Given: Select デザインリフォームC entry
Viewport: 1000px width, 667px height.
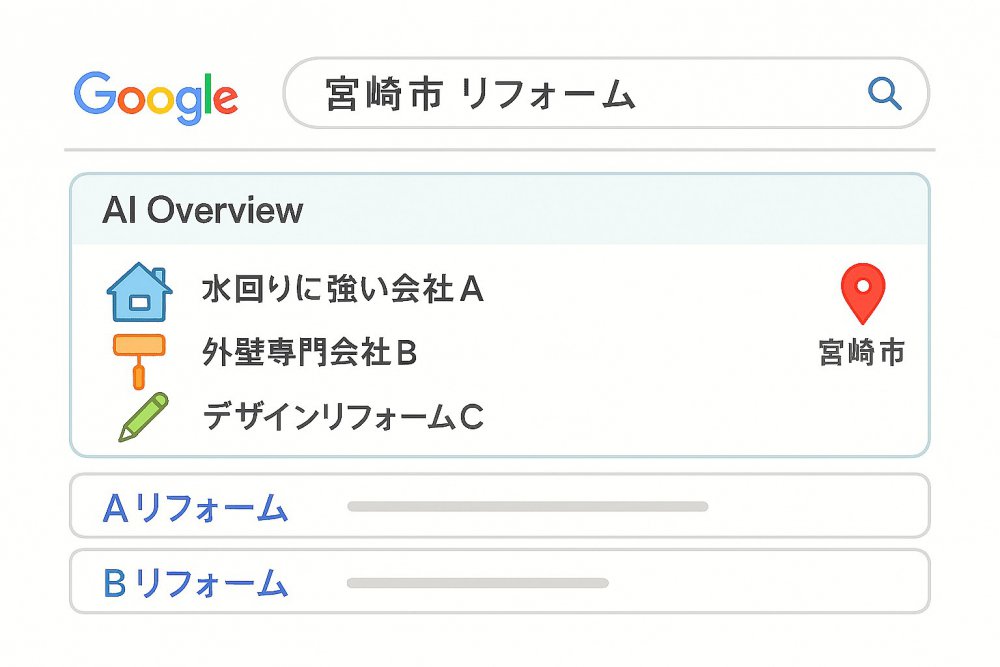Looking at the screenshot, I should pyautogui.click(x=343, y=417).
